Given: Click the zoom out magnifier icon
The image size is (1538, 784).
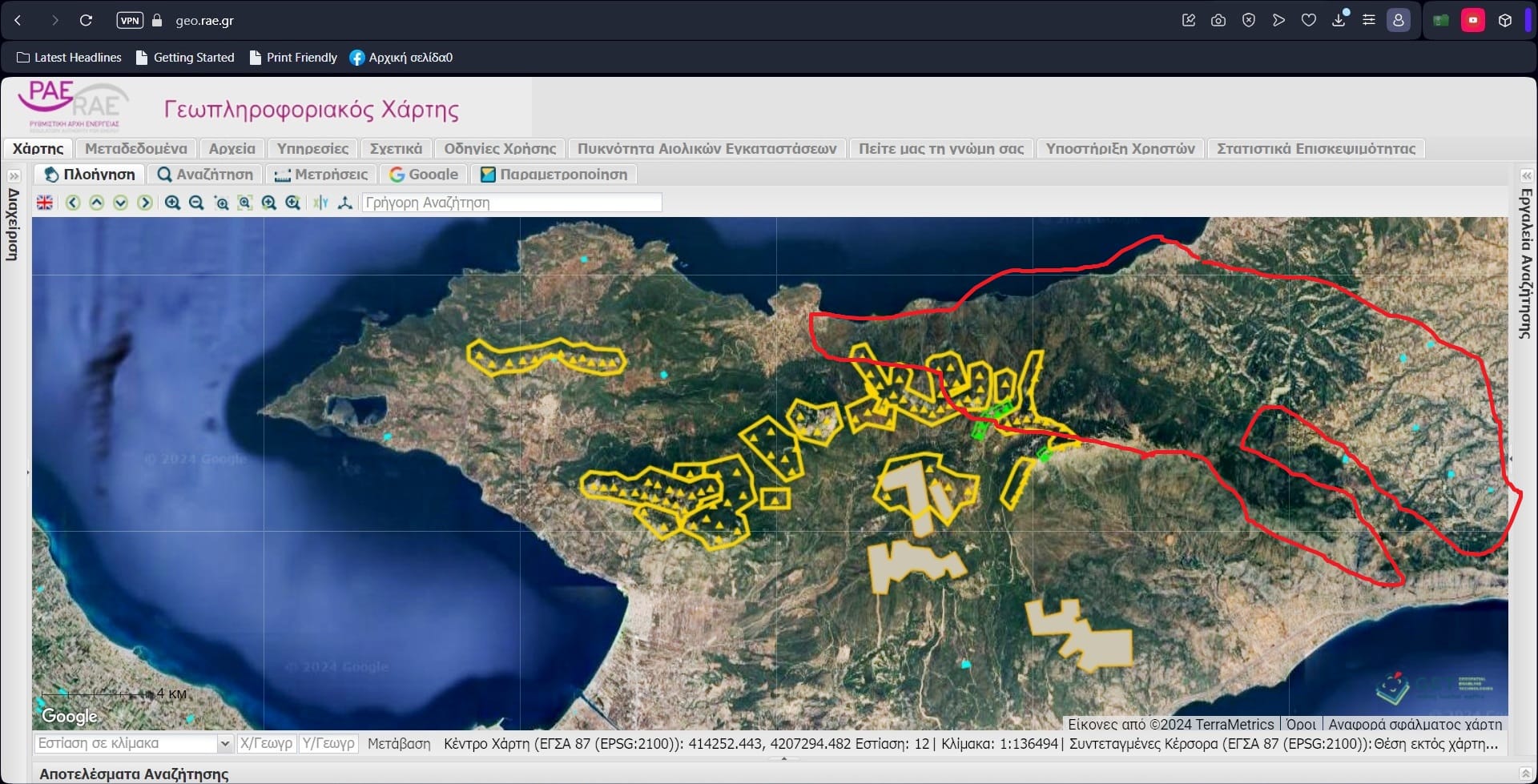Looking at the screenshot, I should point(196,203).
